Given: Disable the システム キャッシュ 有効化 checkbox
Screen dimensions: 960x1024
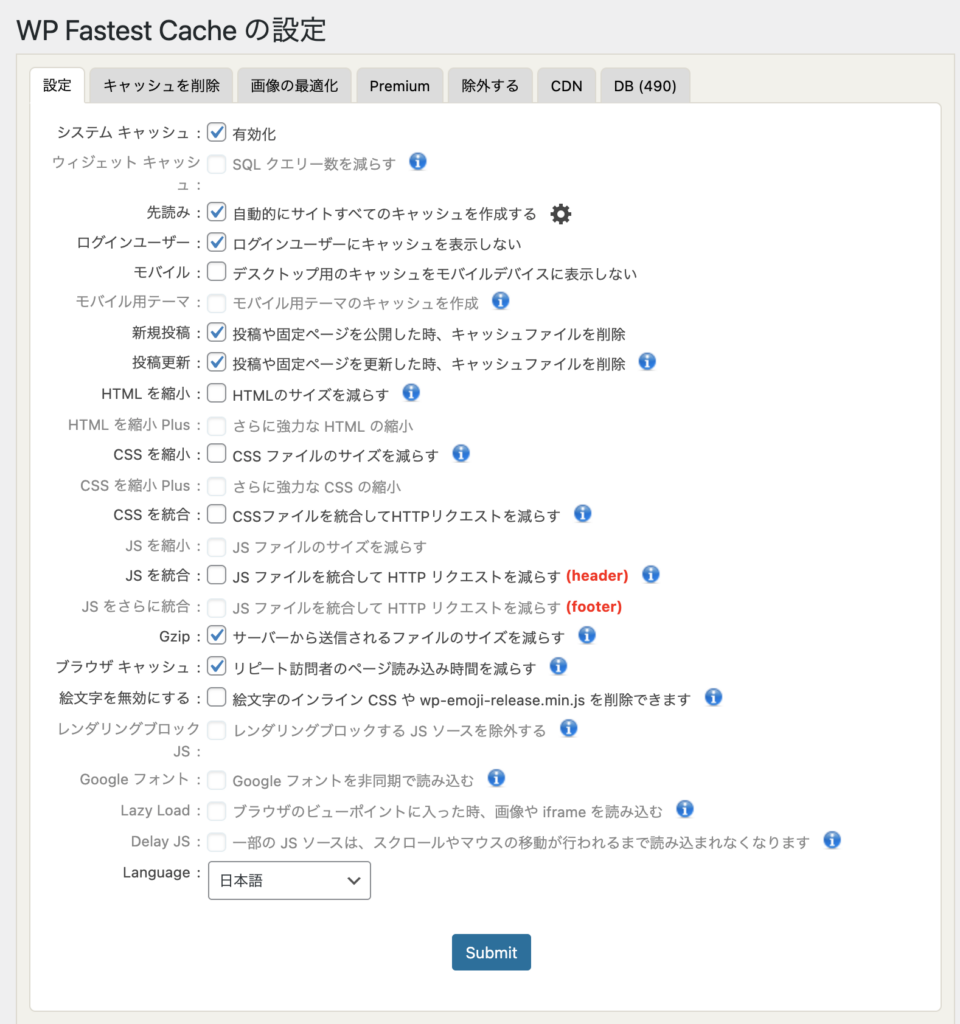Looking at the screenshot, I should 216,132.
